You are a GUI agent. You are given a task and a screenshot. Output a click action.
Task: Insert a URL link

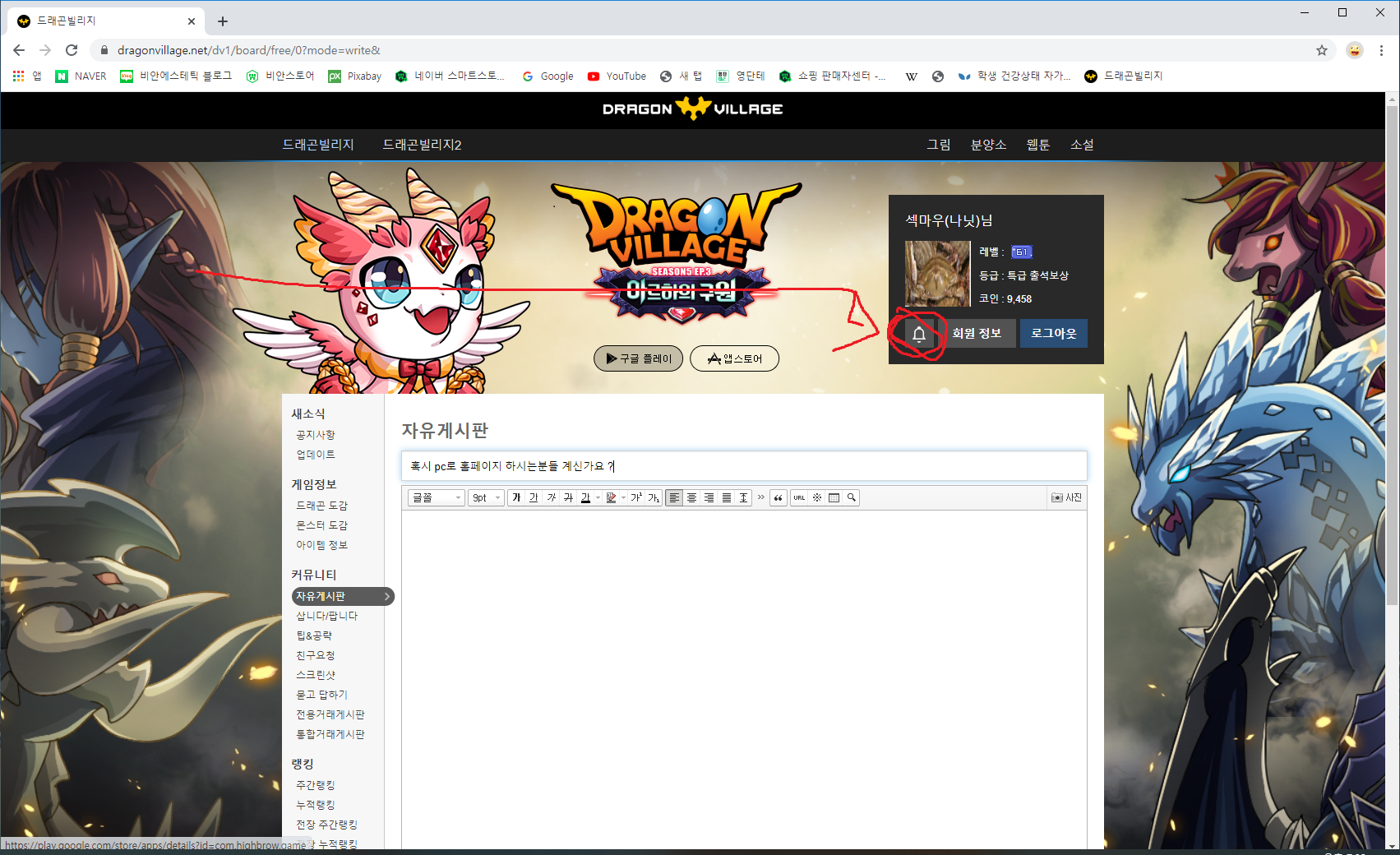coord(799,497)
